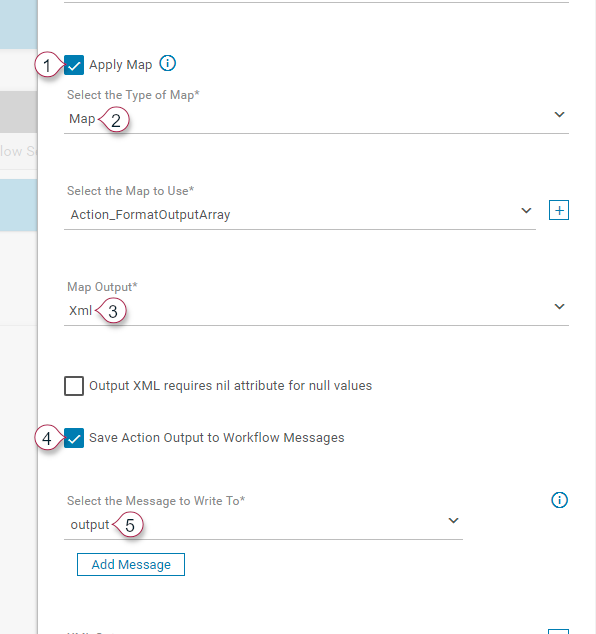Select the cut-off 'low S' sidebar item

point(19,151)
